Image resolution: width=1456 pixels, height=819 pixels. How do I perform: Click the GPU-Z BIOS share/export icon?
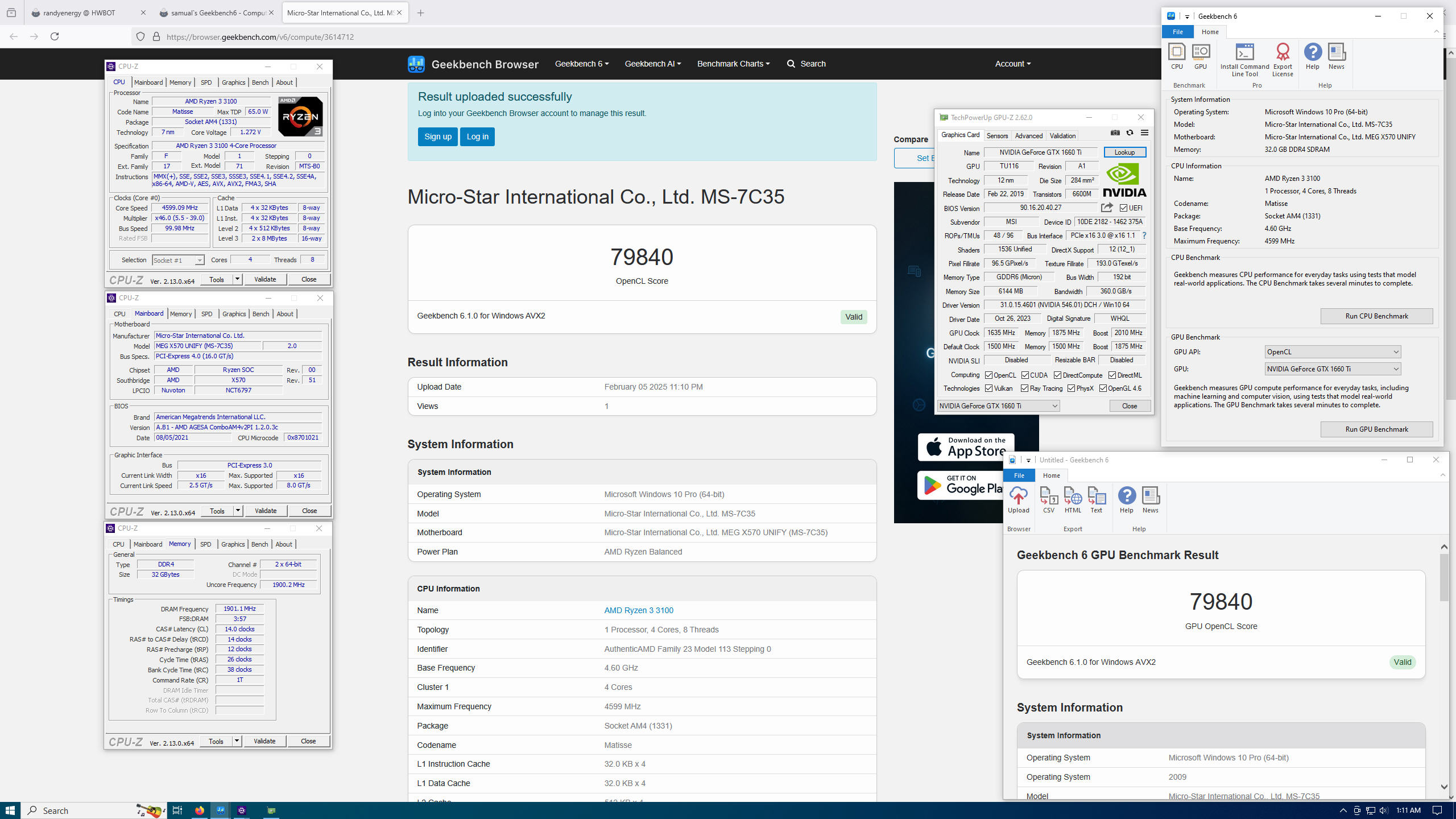[1107, 208]
